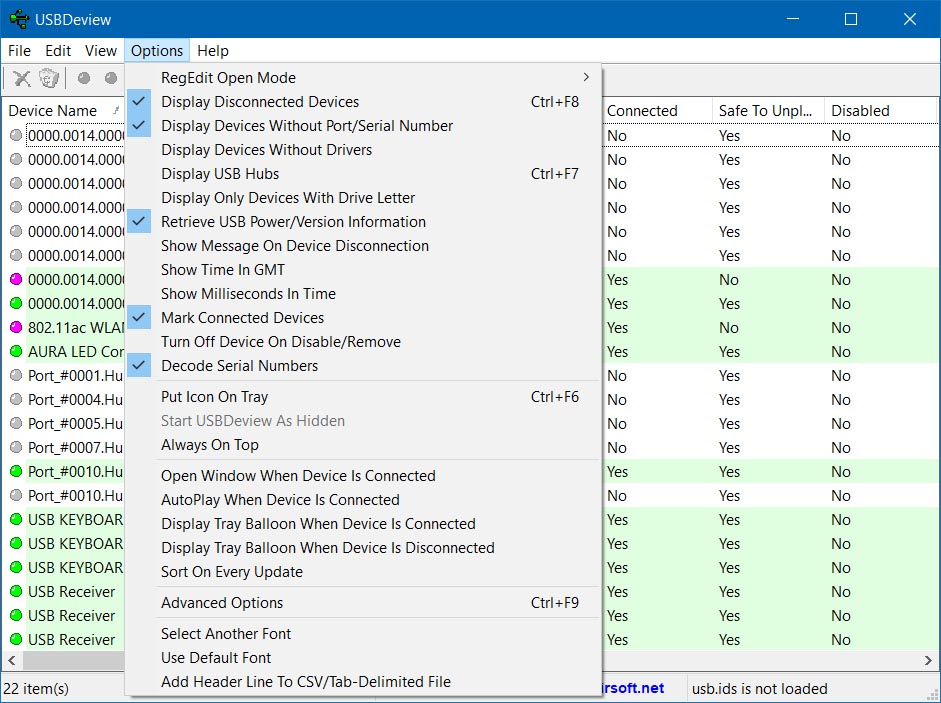Select the 802.11ac WLAN device name
The height and width of the screenshot is (703, 941).
(76, 328)
